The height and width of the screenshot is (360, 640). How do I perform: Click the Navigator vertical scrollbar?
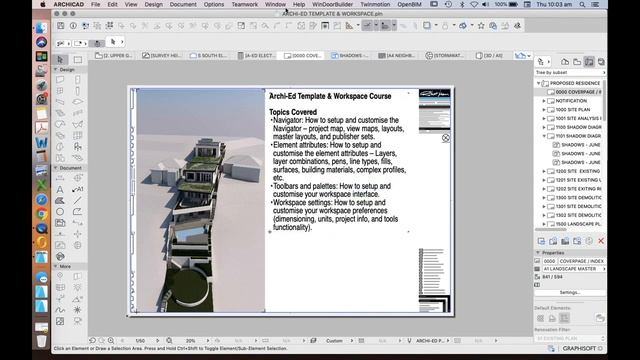point(604,101)
